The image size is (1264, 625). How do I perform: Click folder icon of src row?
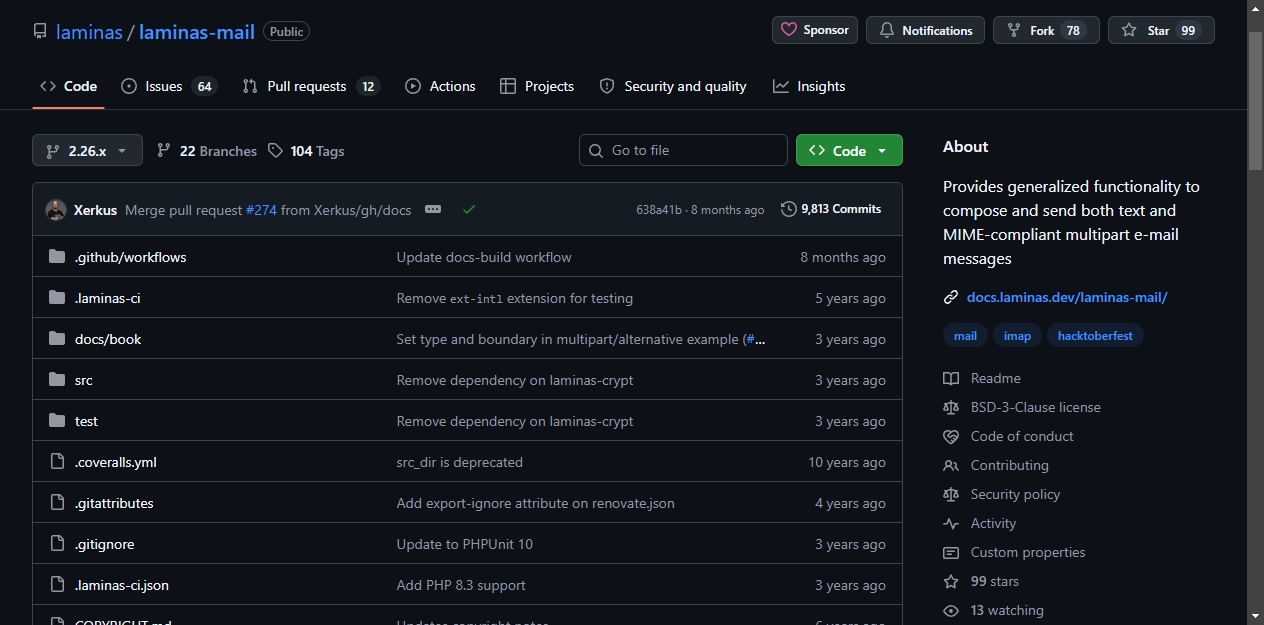(57, 380)
